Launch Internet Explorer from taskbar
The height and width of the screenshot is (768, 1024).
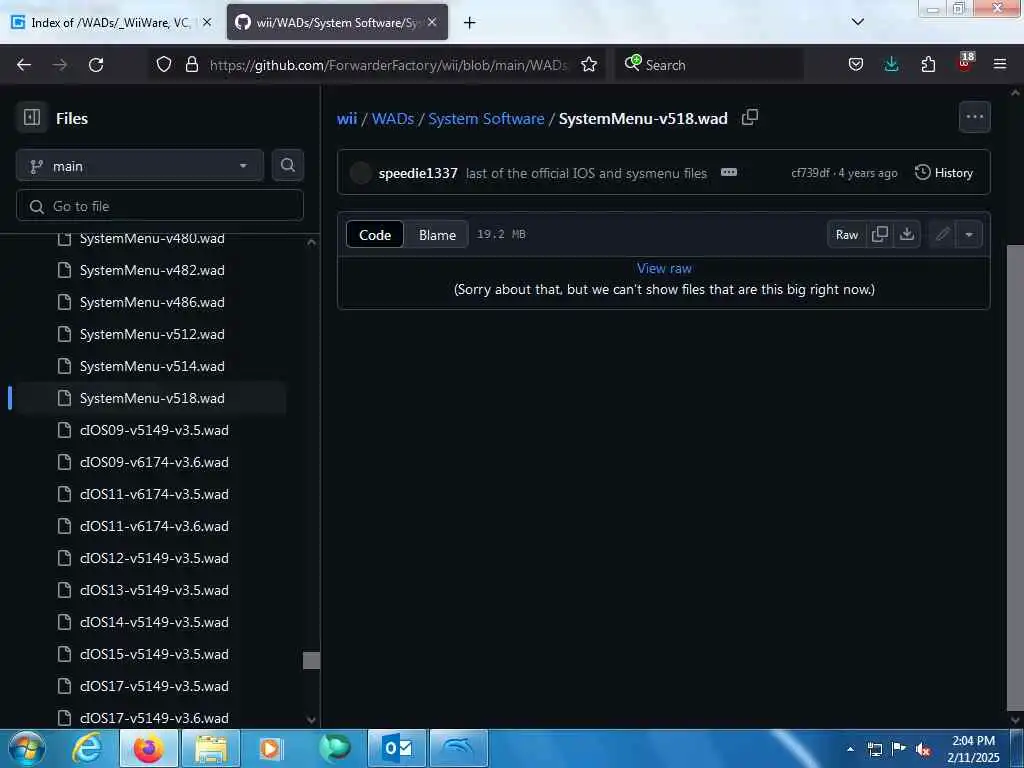point(86,748)
